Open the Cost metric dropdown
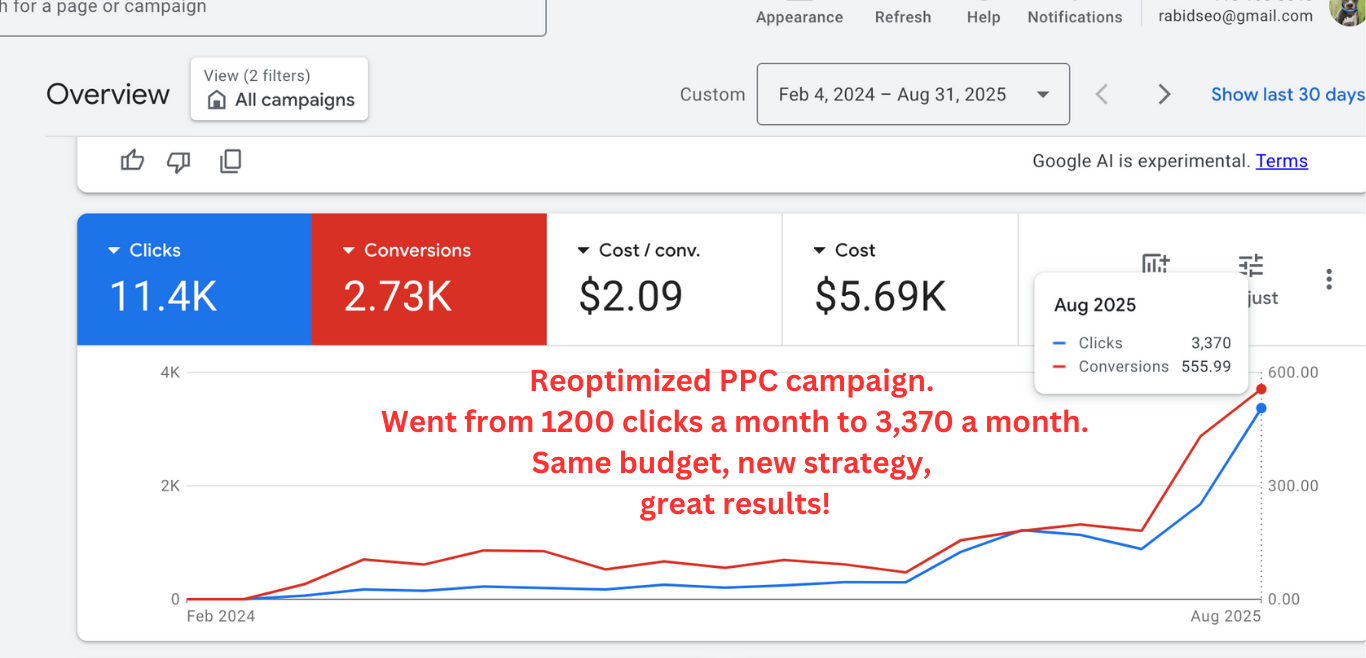The height and width of the screenshot is (658, 1366). 820,251
